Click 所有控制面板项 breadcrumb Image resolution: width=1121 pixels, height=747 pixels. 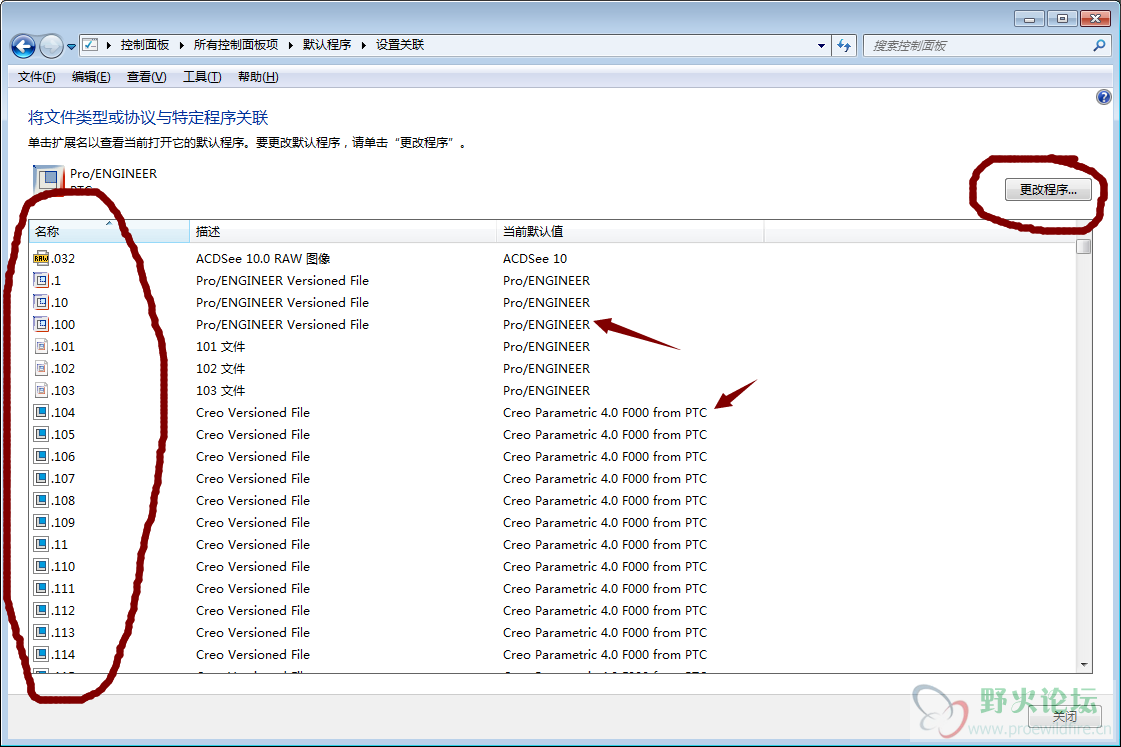pos(236,45)
